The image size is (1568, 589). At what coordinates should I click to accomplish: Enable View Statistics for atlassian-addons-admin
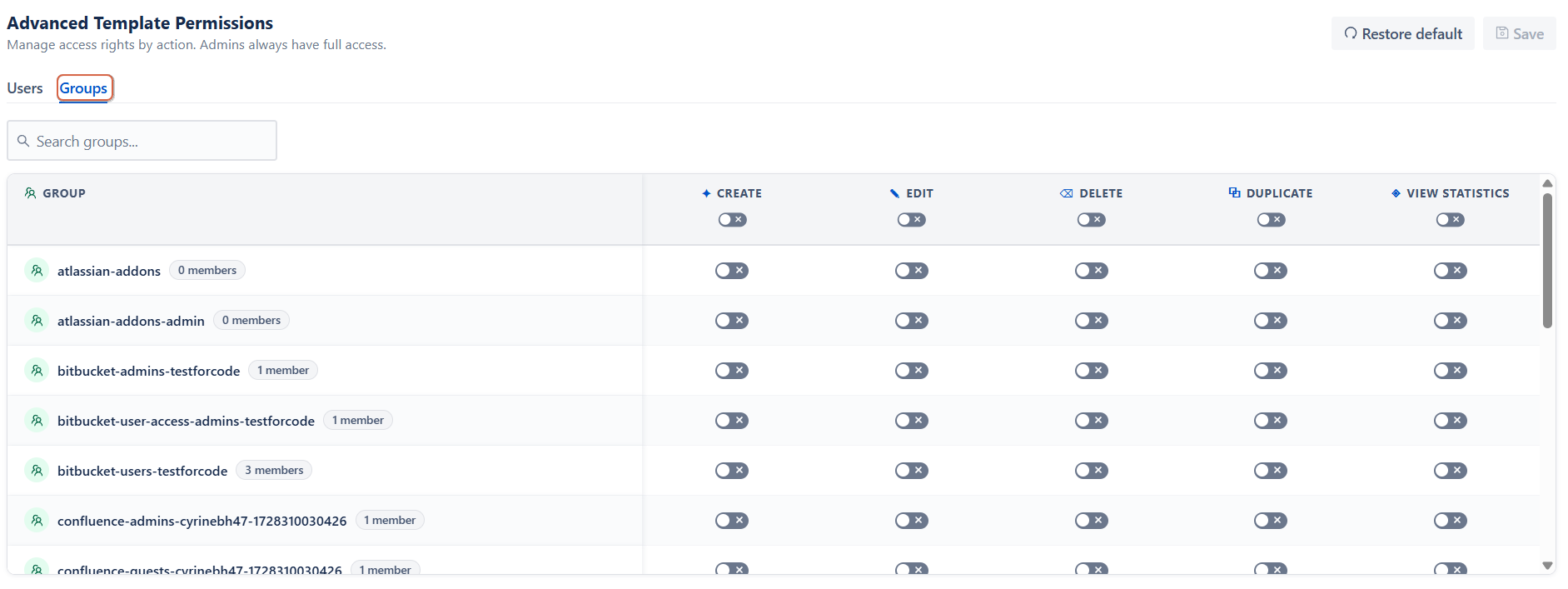[x=1451, y=321]
